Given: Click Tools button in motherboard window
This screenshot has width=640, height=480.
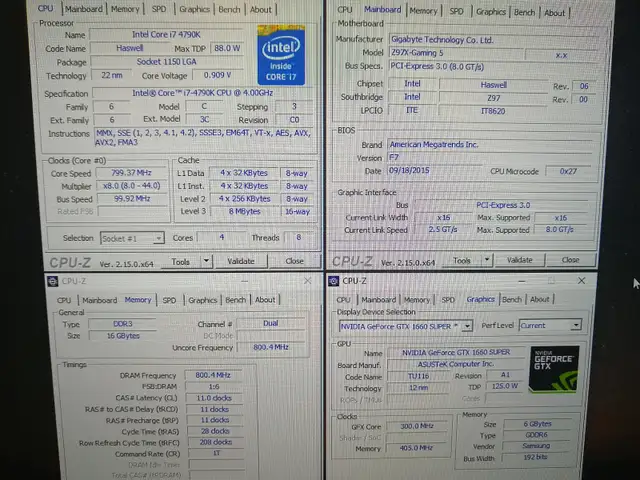Looking at the screenshot, I should coord(462,260).
